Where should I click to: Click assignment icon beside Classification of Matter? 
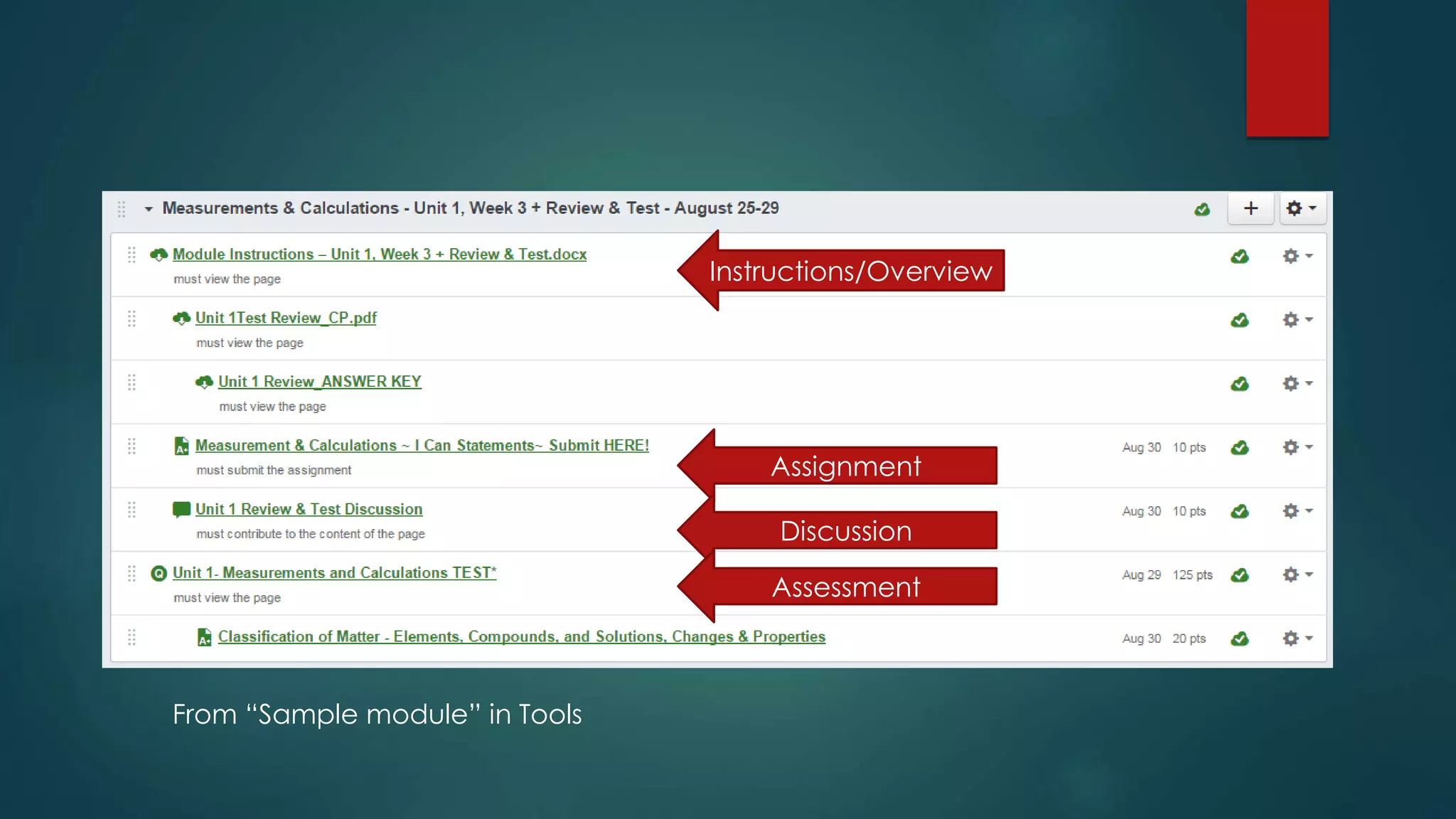pos(204,637)
